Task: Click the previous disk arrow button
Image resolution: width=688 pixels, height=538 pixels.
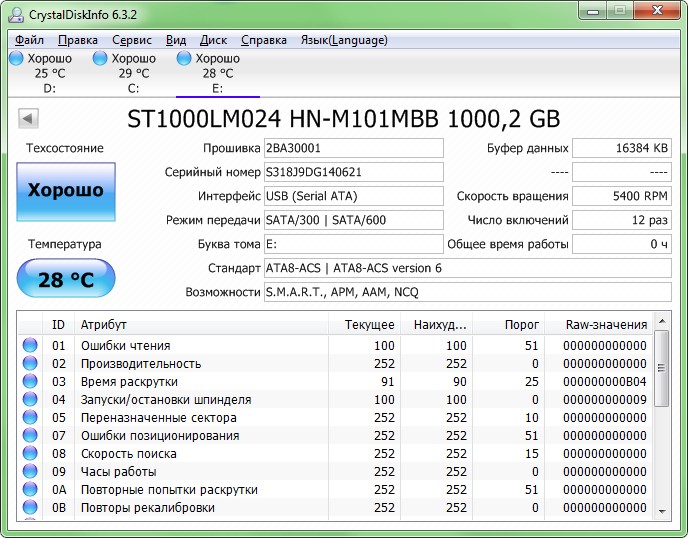Action: pyautogui.click(x=29, y=118)
